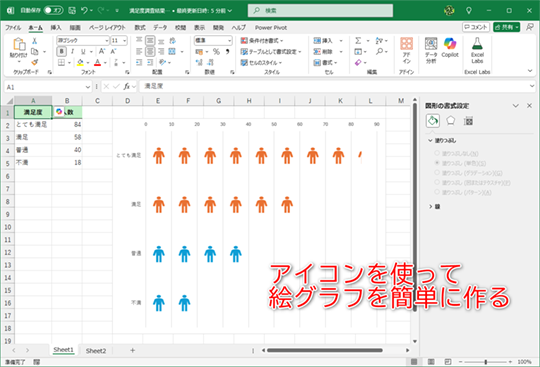Click the Comma Style icon
Screen dimensions: 540x367
pos(227,52)
